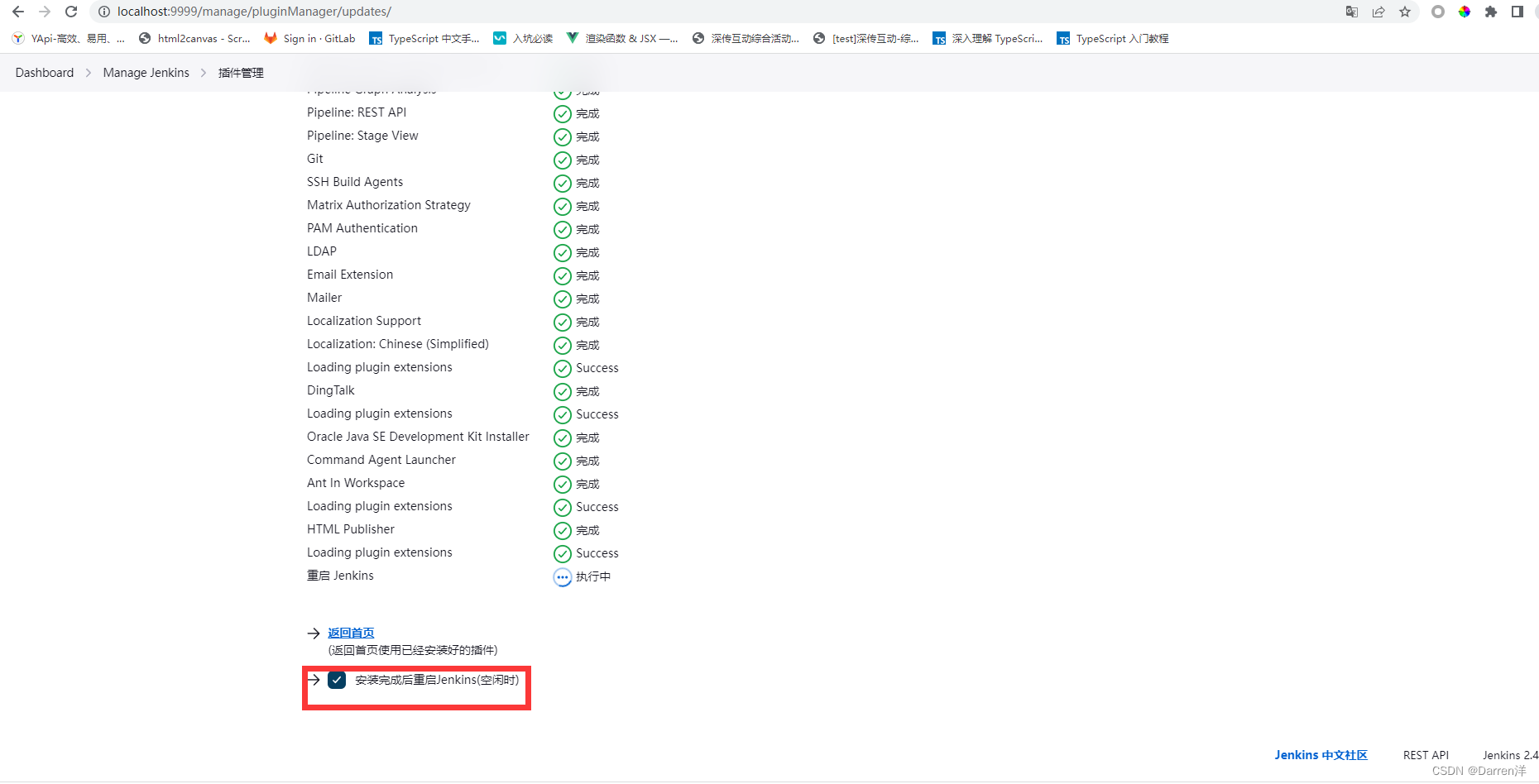Click the browser forward arrow
This screenshot has height=784, width=1539.
(45, 12)
